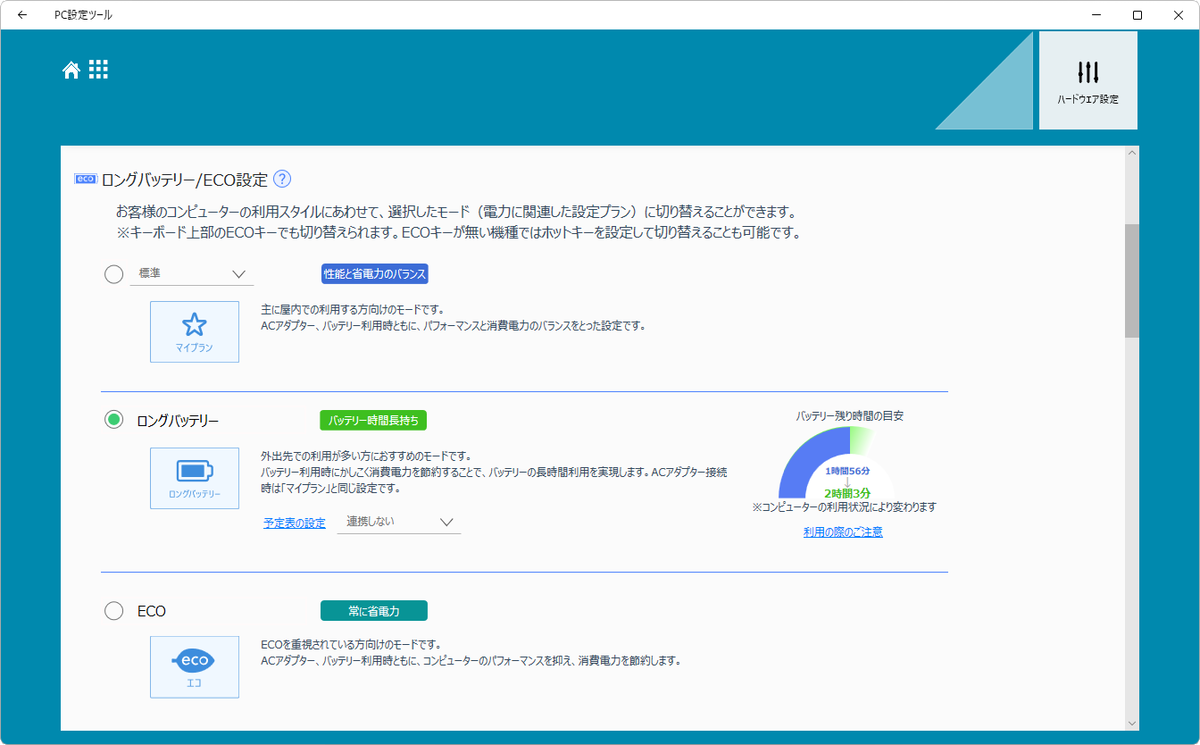This screenshot has height=745, width=1200.
Task: Open help for ロングバッテリー/ECO設定
Action: (282, 179)
